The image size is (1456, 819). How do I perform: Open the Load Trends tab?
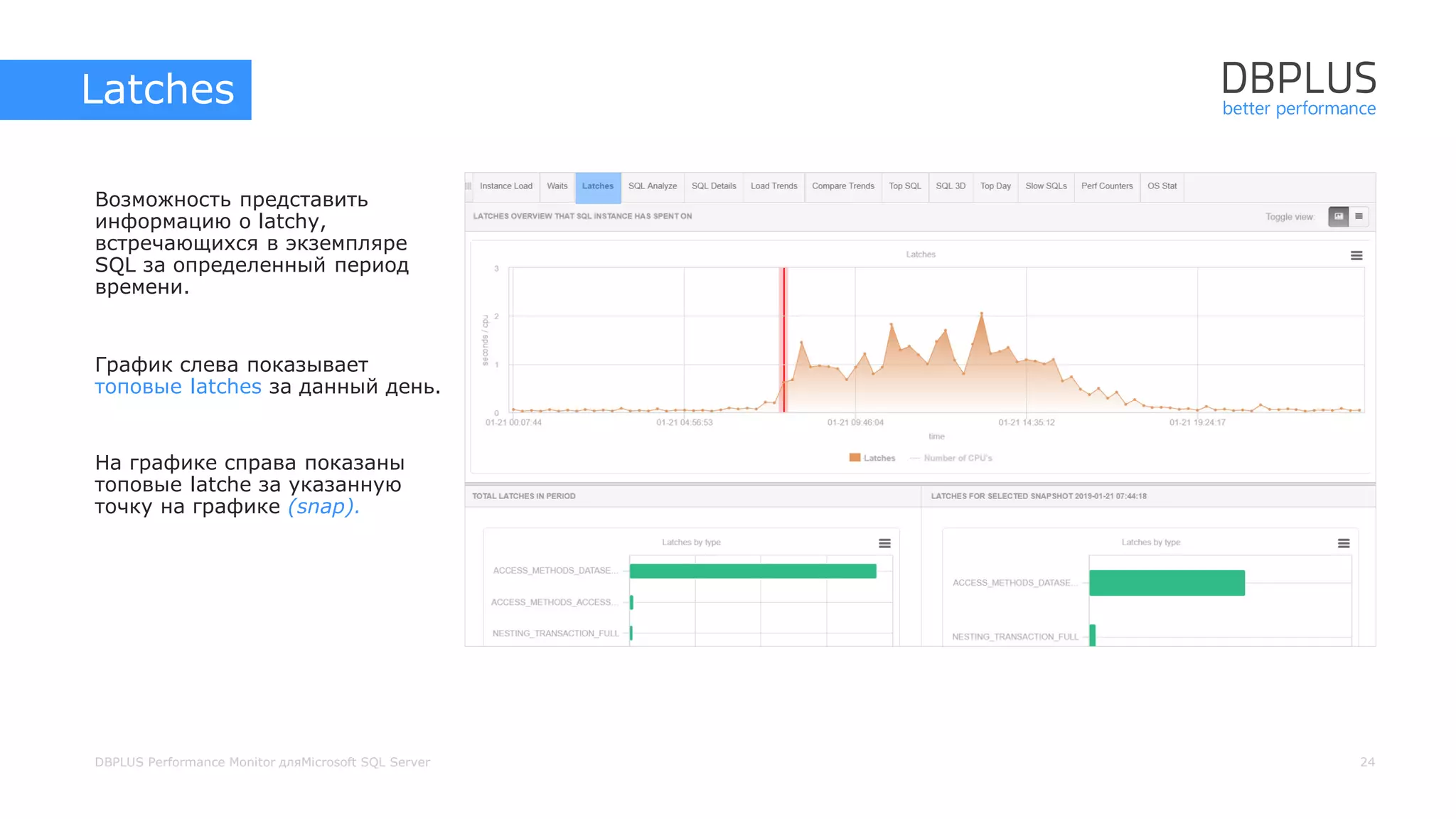point(774,186)
